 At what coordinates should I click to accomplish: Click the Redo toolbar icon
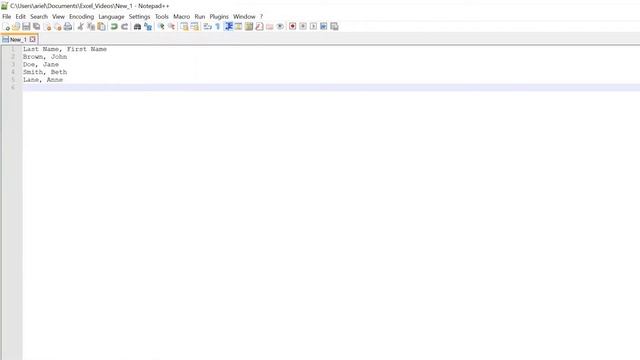pos(124,27)
